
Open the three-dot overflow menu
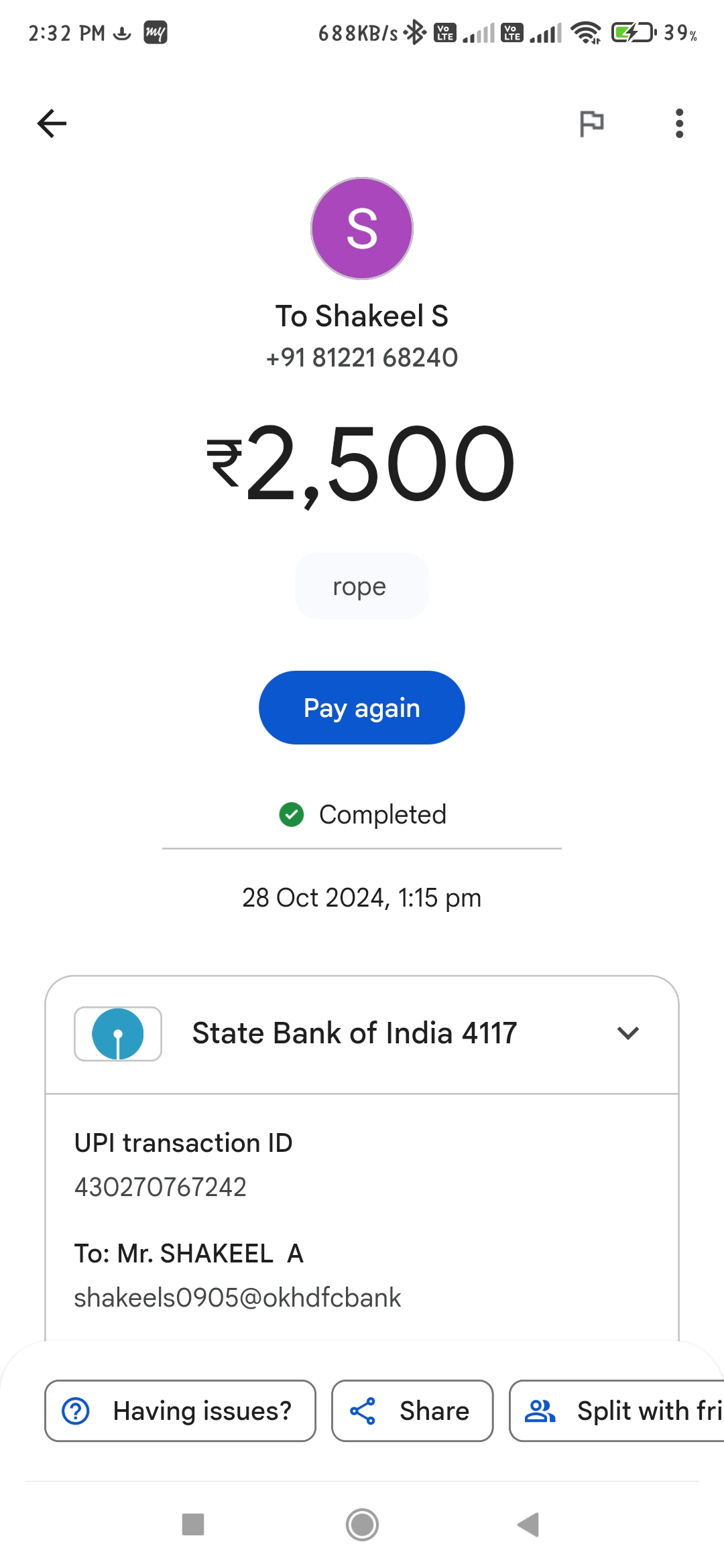coord(679,123)
